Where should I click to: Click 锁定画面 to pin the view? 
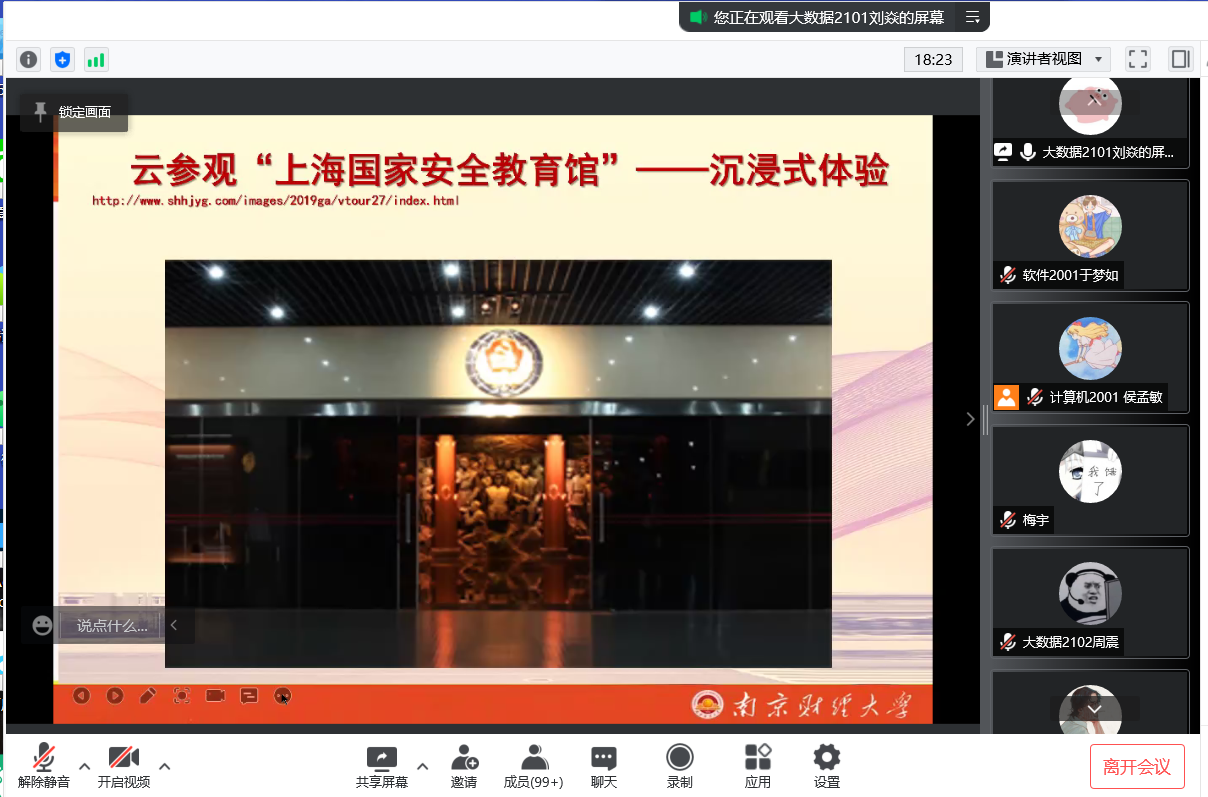coord(74,112)
